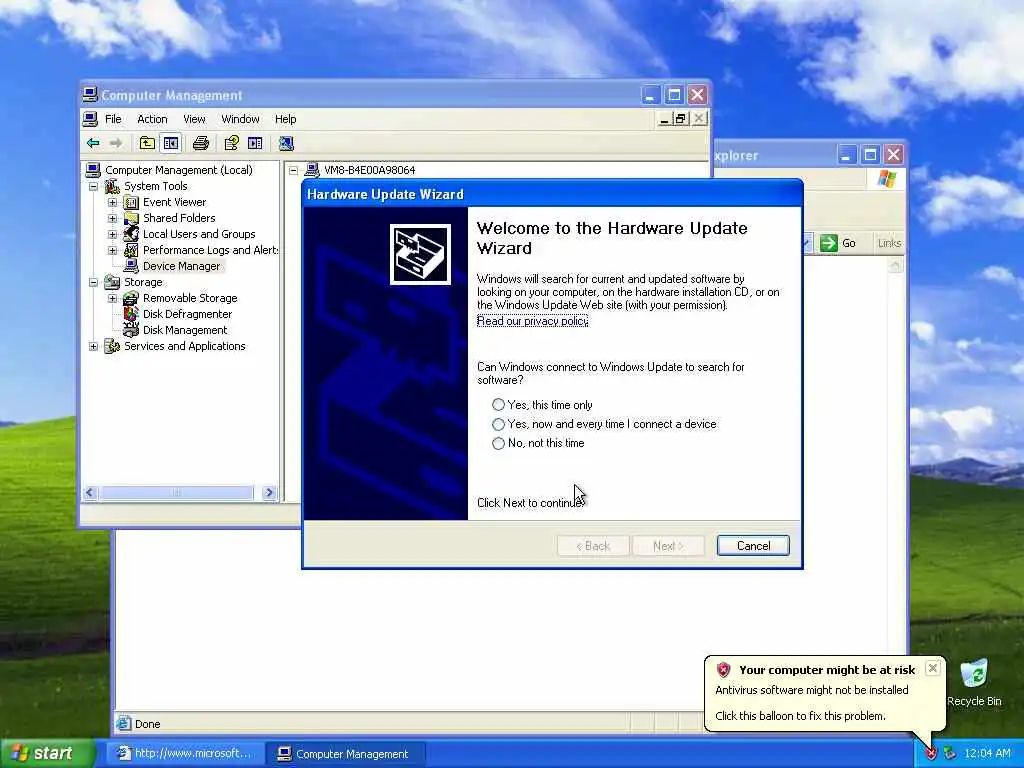The image size is (1024, 768).
Task: Open the Properties help toolbar icon
Action: tap(231, 143)
